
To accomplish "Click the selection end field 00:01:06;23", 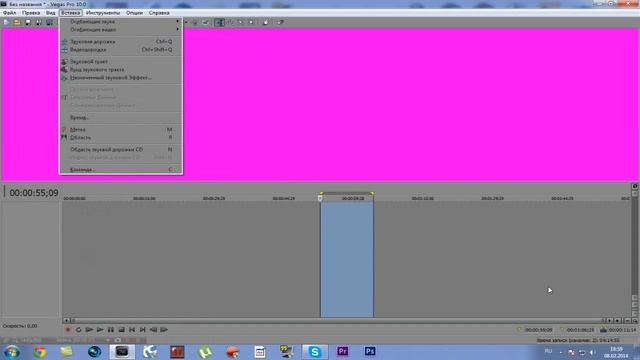I will click(580, 330).
